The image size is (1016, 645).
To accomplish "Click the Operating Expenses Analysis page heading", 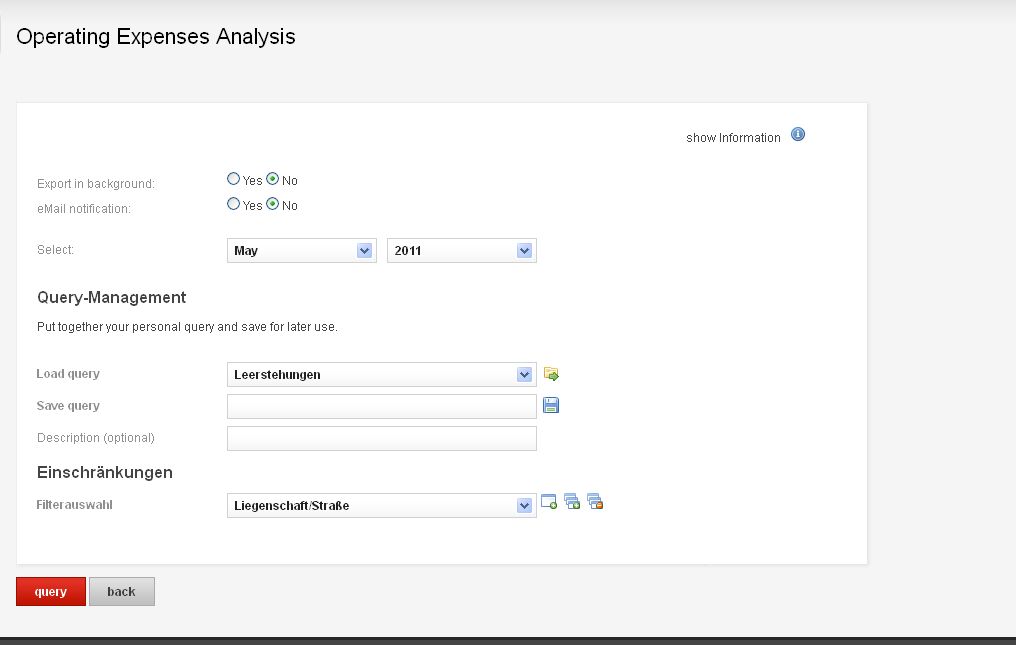I will pyautogui.click(x=156, y=37).
